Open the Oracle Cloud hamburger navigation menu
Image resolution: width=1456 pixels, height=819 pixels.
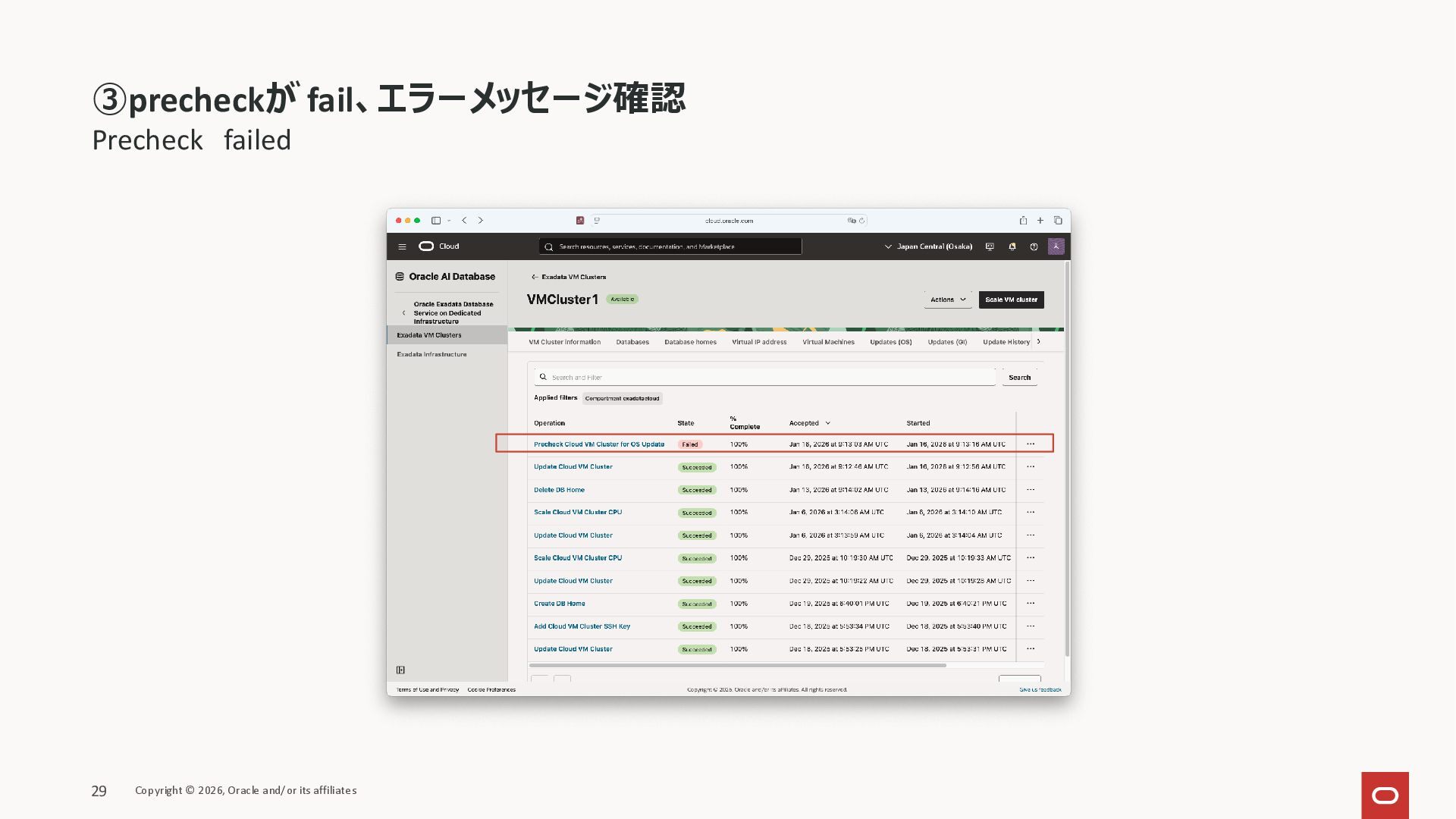coord(402,246)
